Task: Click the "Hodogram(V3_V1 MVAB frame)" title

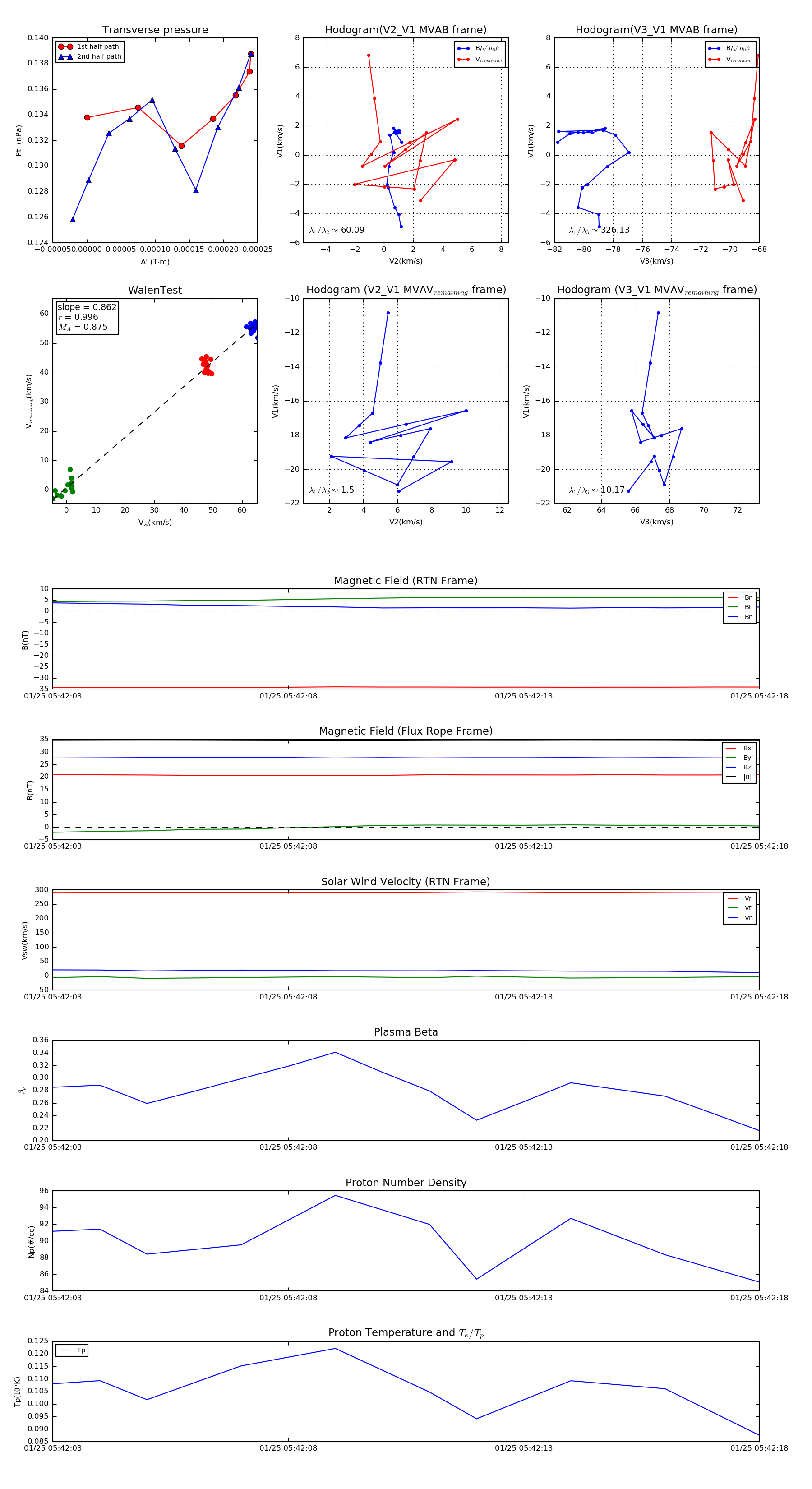Action: [x=656, y=30]
